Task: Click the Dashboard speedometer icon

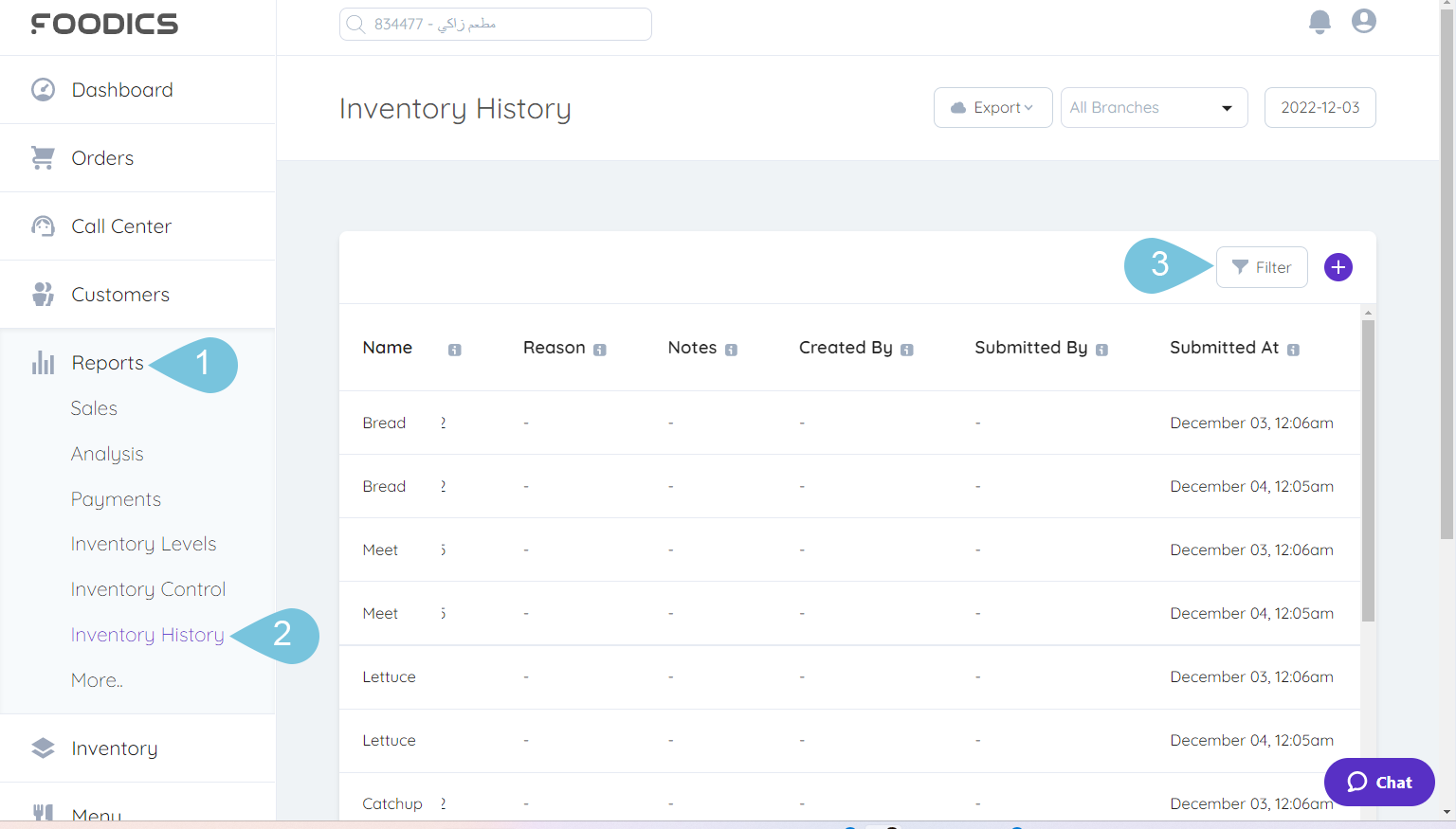Action: 43,88
